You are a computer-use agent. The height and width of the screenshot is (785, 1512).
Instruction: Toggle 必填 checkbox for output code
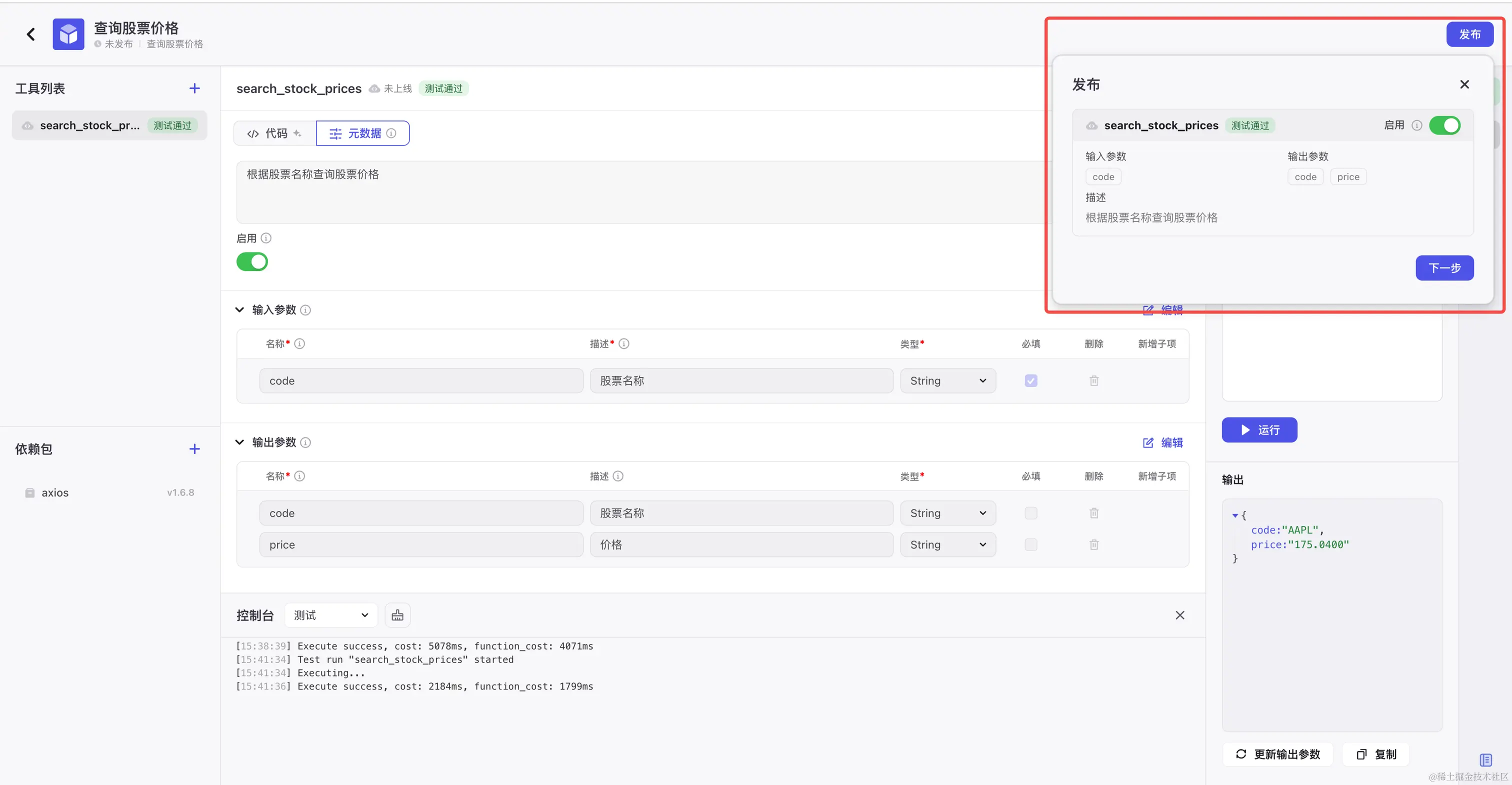pyautogui.click(x=1030, y=513)
